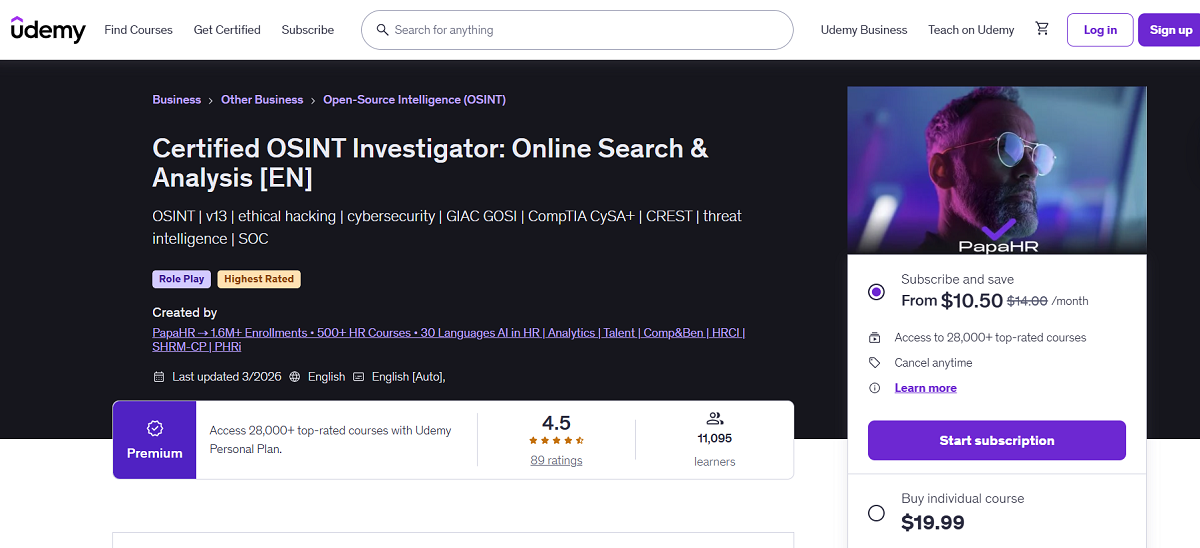This screenshot has width=1200, height=548.
Task: Open Teach on Udemy
Action: (x=971, y=30)
